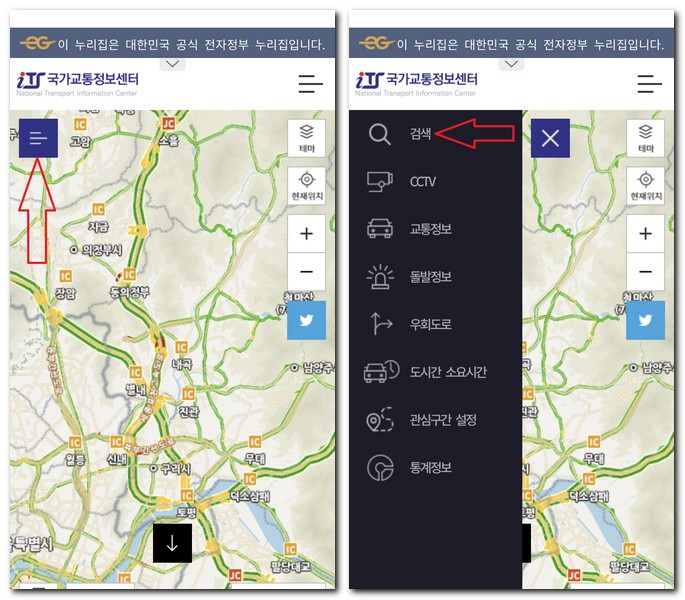Expand the e-government banner chevron on left screen

coord(173,64)
